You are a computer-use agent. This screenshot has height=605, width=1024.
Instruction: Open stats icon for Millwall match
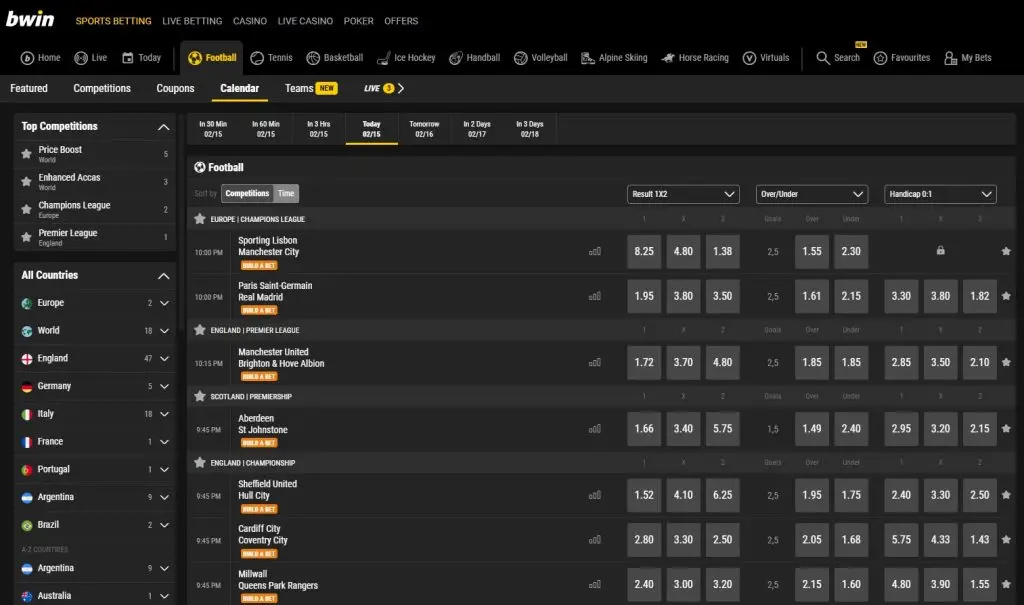point(595,585)
